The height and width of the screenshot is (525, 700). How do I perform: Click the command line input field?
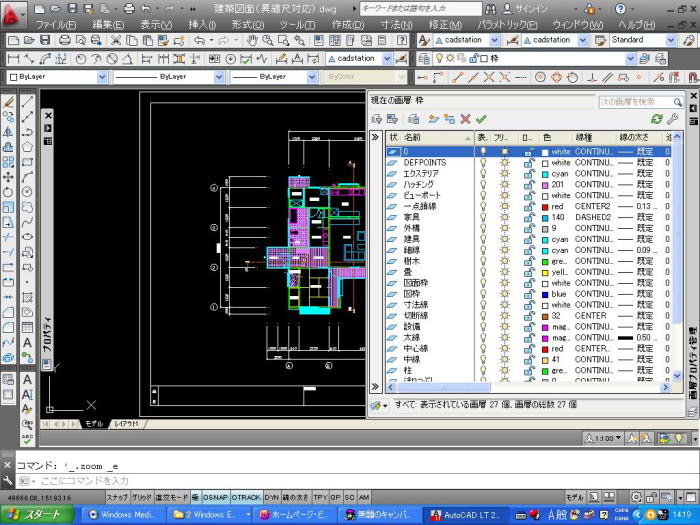[x=357, y=481]
